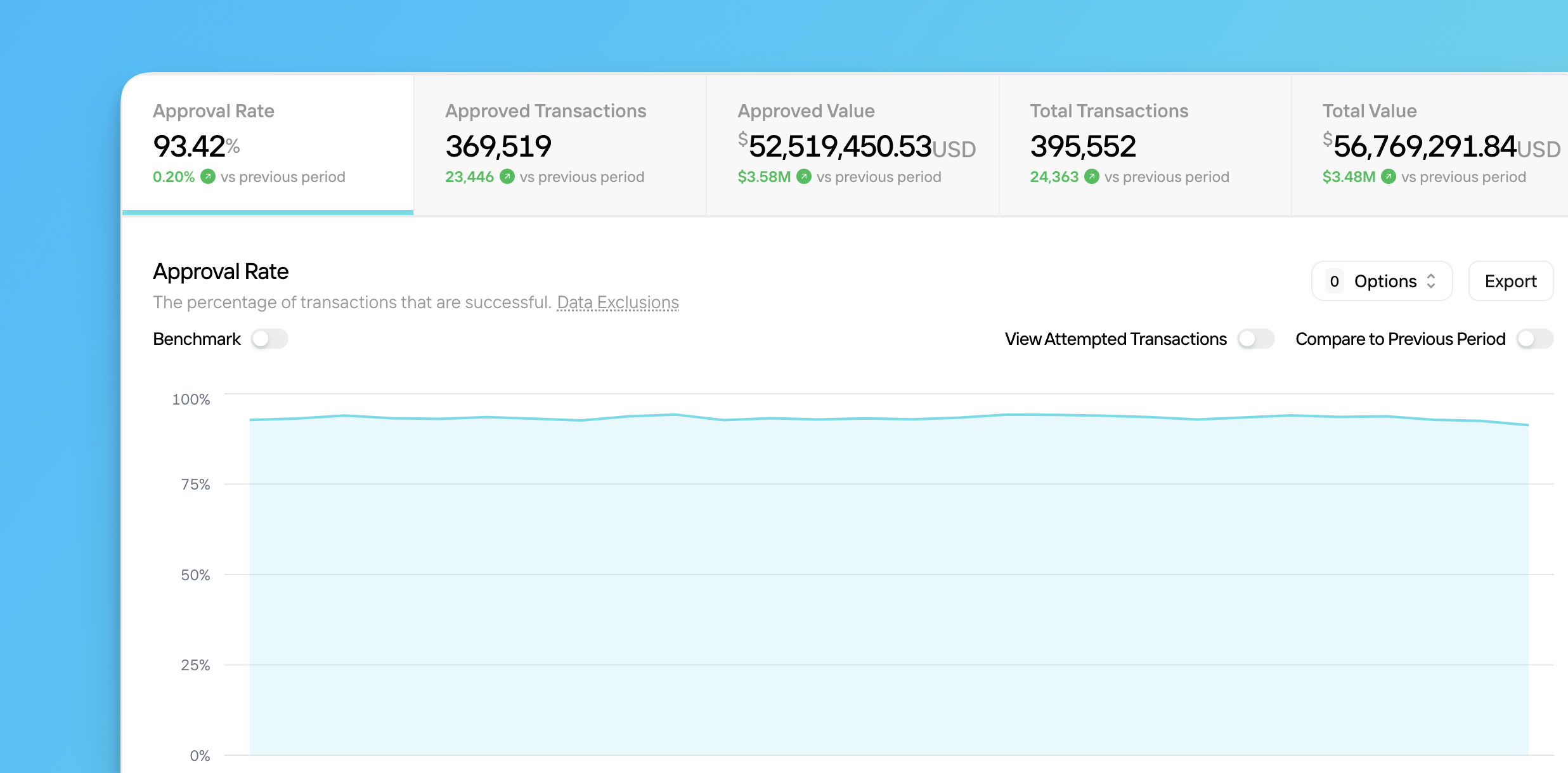Click the Approval Rate chart heading
The image size is (1568, 773).
pos(221,271)
